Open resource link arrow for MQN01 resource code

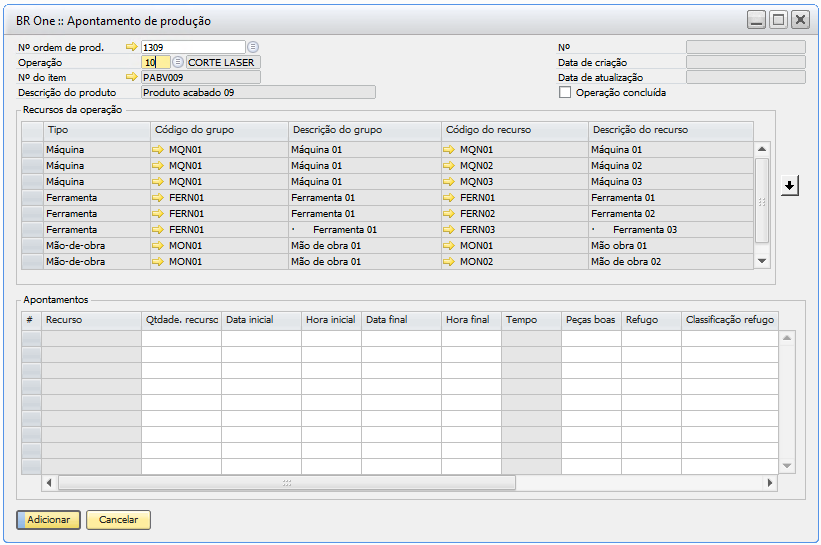click(449, 150)
